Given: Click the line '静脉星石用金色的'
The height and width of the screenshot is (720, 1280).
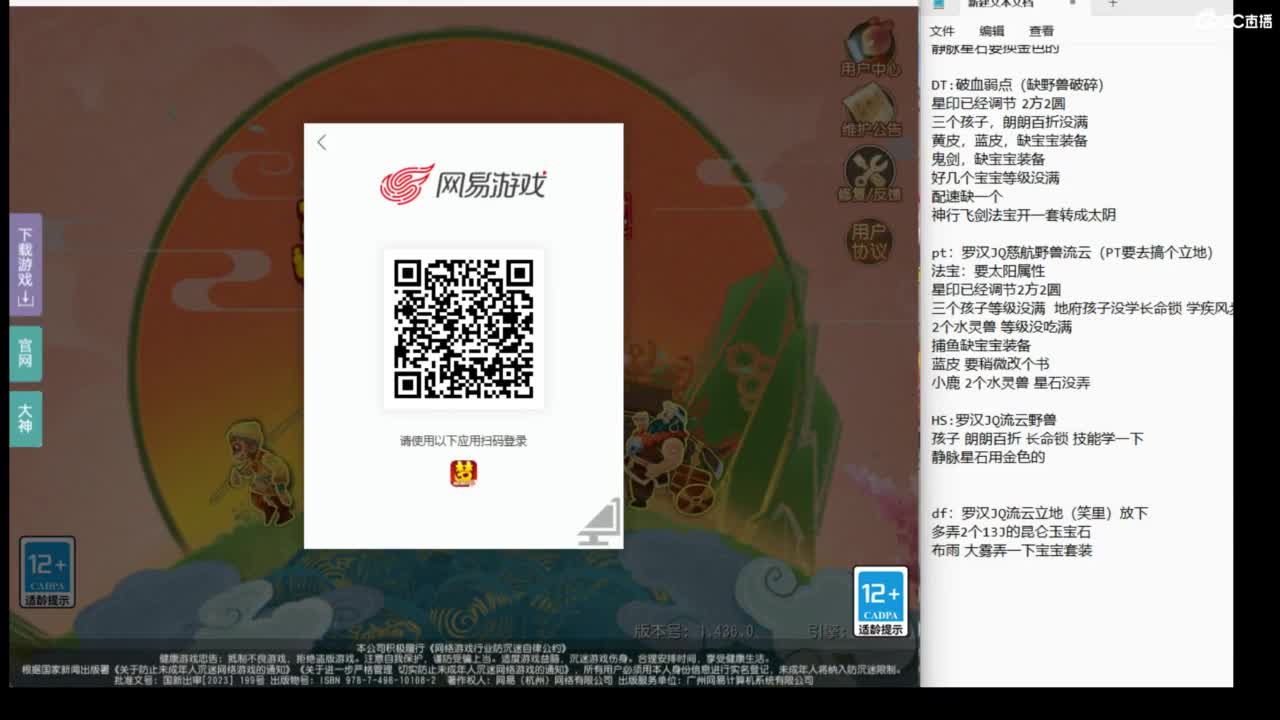Looking at the screenshot, I should tap(988, 457).
